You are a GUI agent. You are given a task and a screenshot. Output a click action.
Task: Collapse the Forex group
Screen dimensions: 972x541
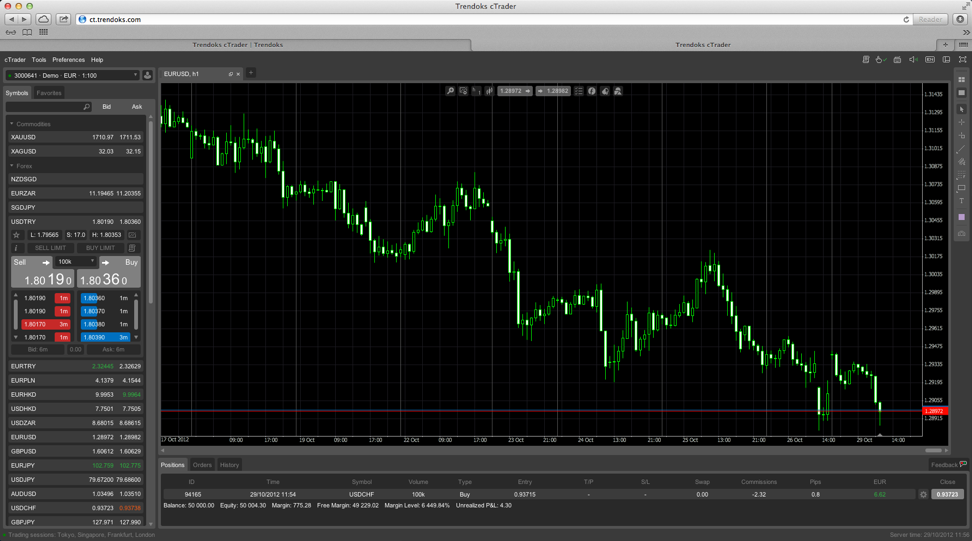click(x=12, y=166)
